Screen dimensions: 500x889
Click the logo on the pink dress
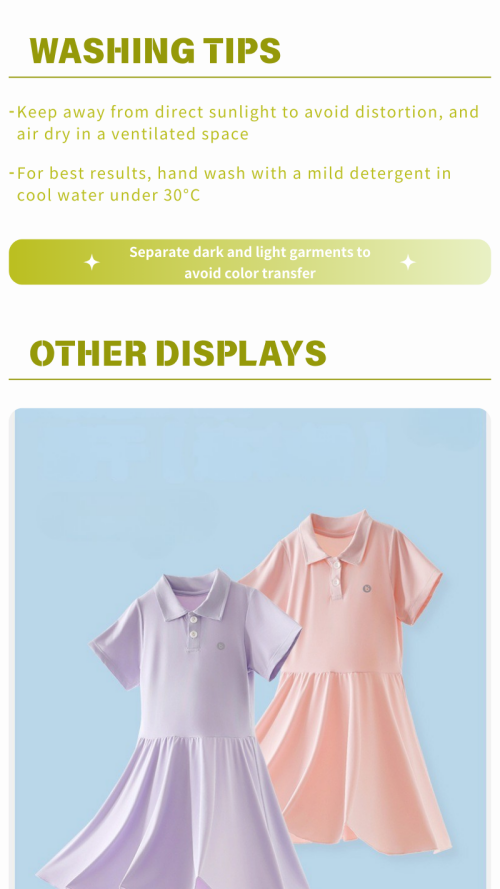tap(367, 589)
